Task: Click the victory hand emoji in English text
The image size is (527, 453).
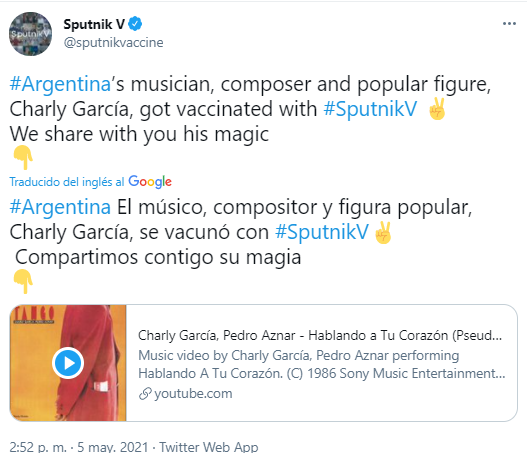Action: click(x=437, y=109)
